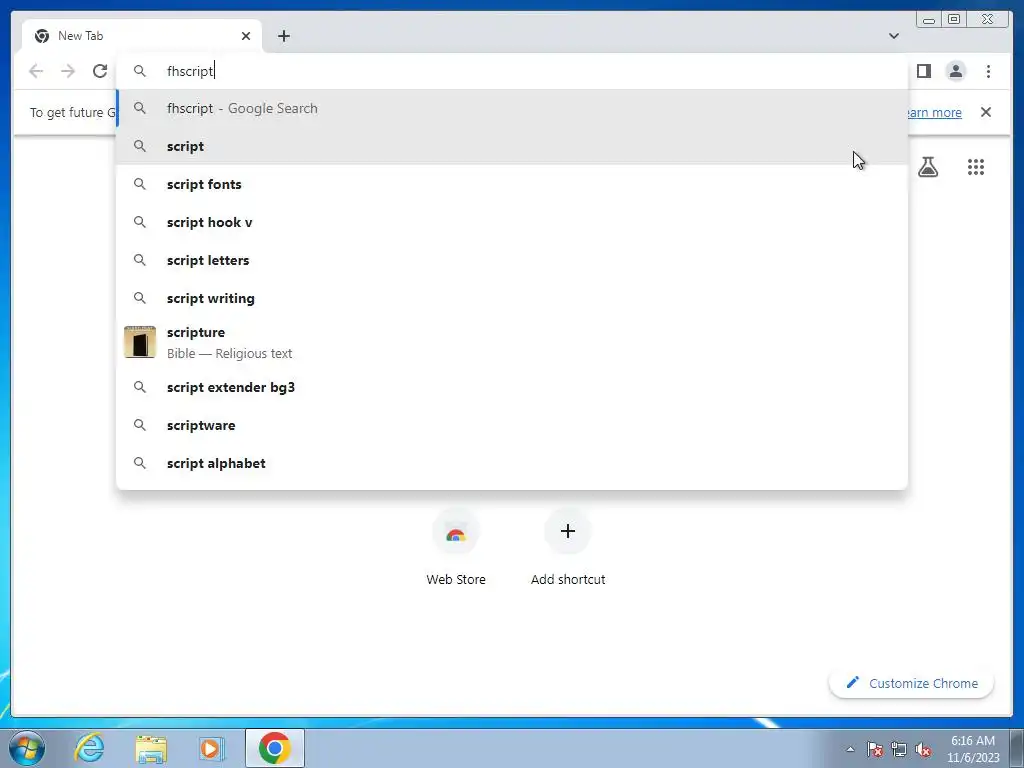Open a new tab with plus button
The image size is (1024, 768).
pos(283,36)
